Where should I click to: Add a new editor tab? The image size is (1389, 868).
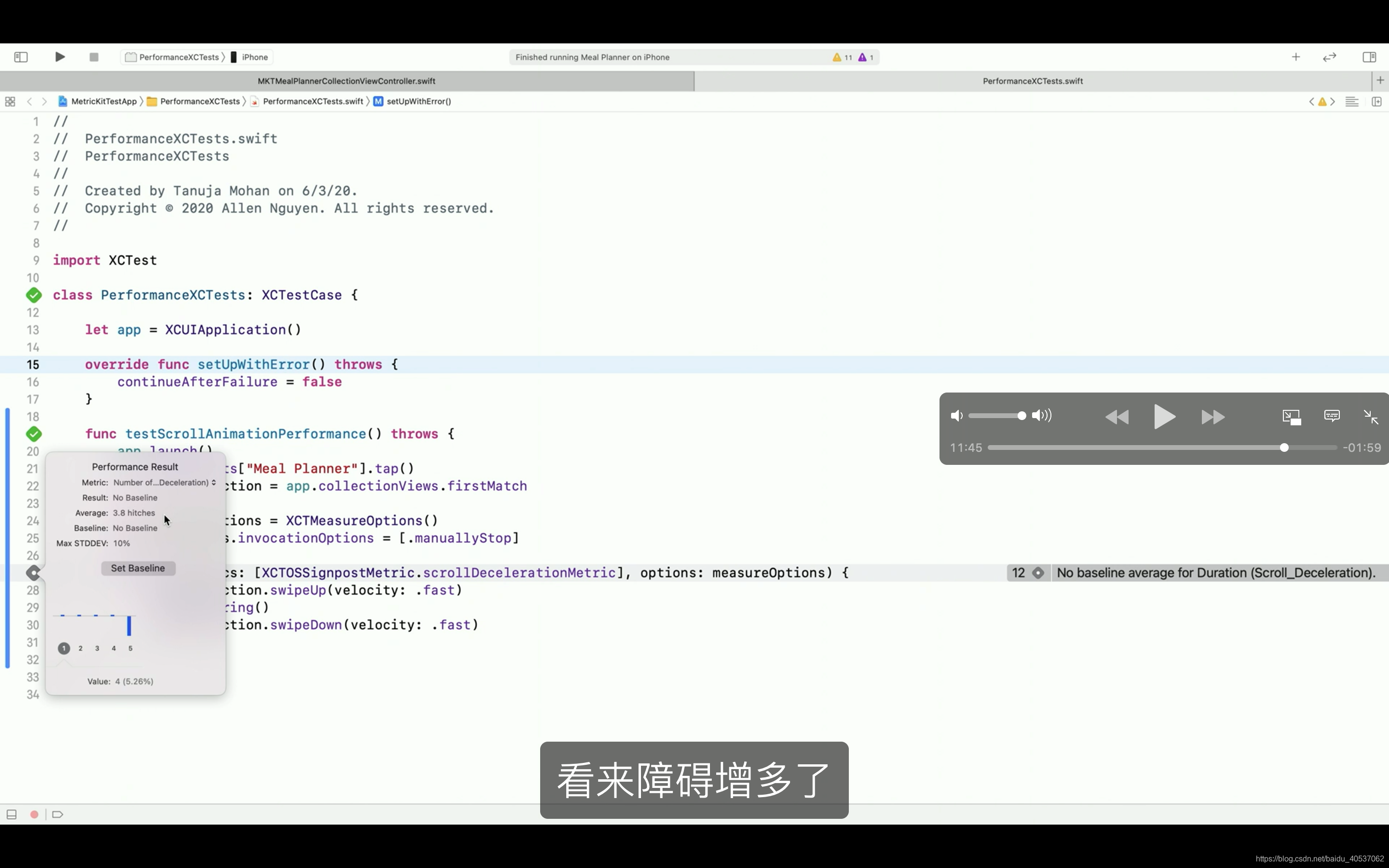point(1380,81)
